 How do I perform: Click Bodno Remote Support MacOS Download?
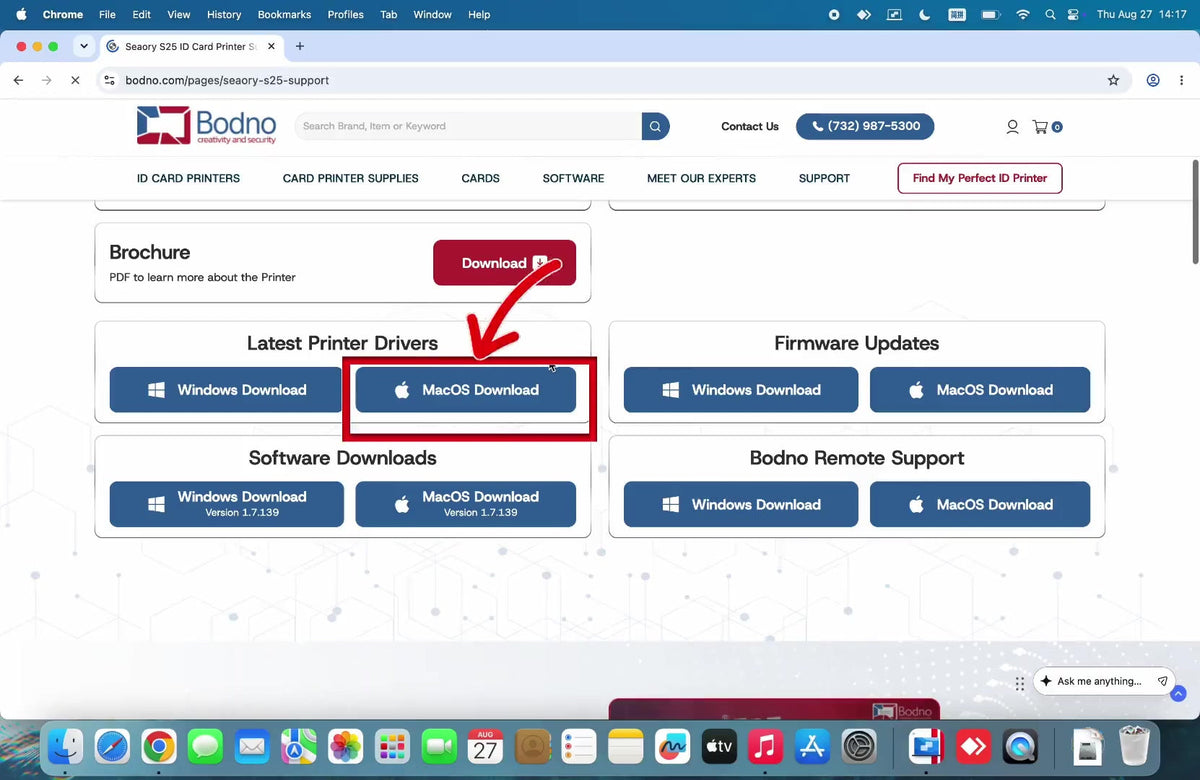point(980,504)
